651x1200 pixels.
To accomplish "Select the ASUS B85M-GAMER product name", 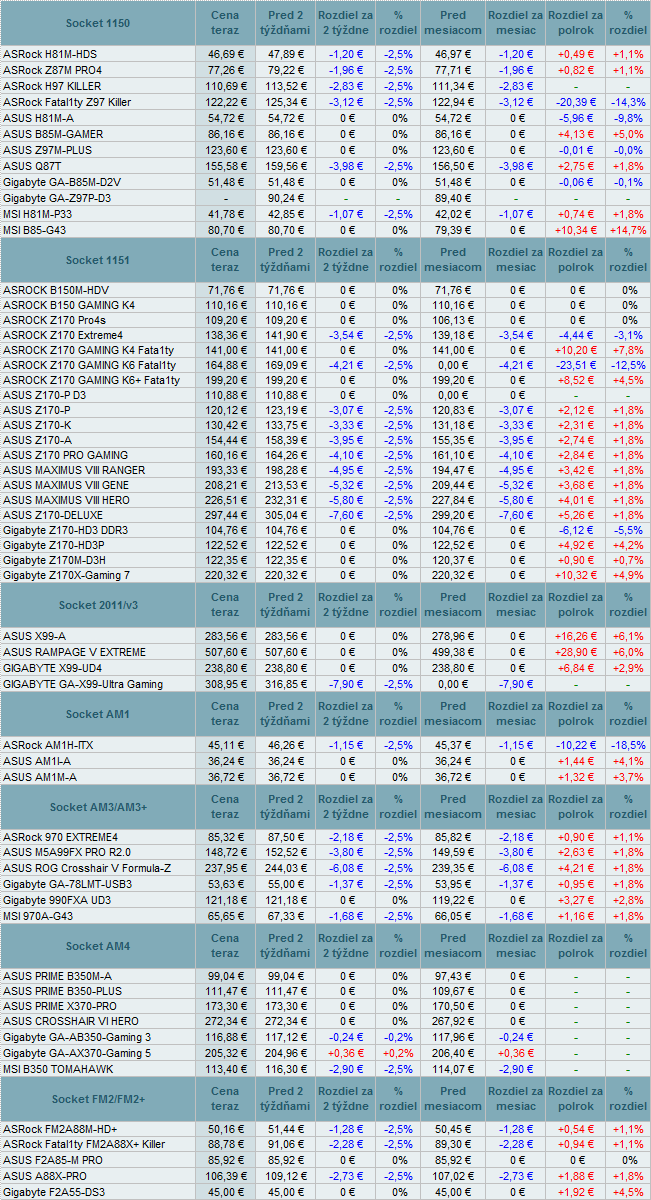I will click(x=53, y=134).
